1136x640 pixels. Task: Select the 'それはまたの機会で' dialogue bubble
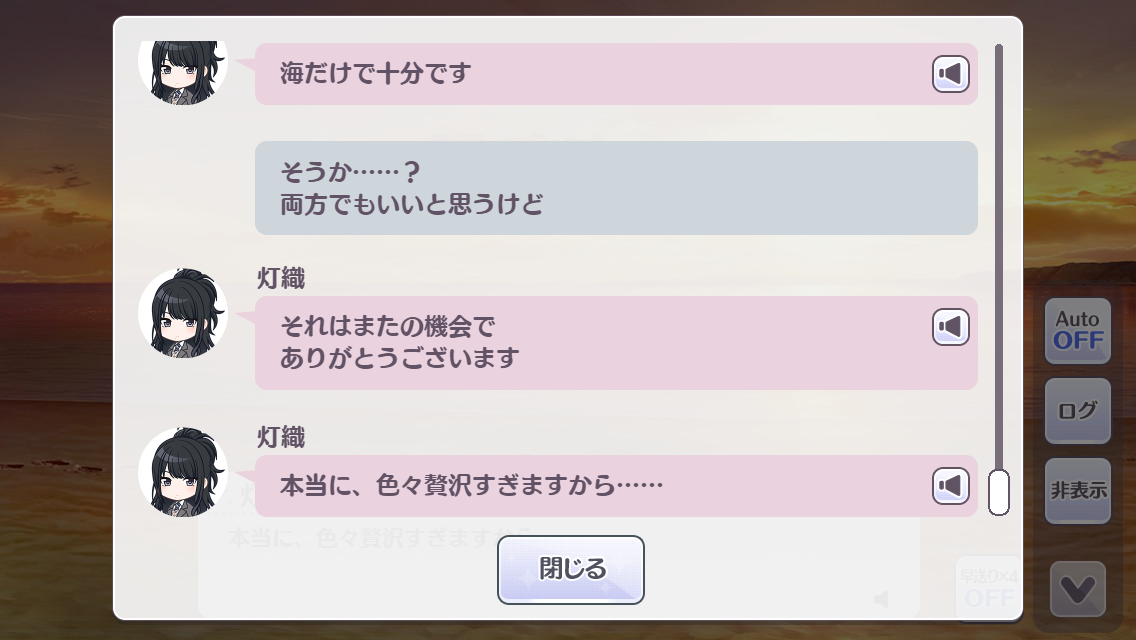pos(590,343)
